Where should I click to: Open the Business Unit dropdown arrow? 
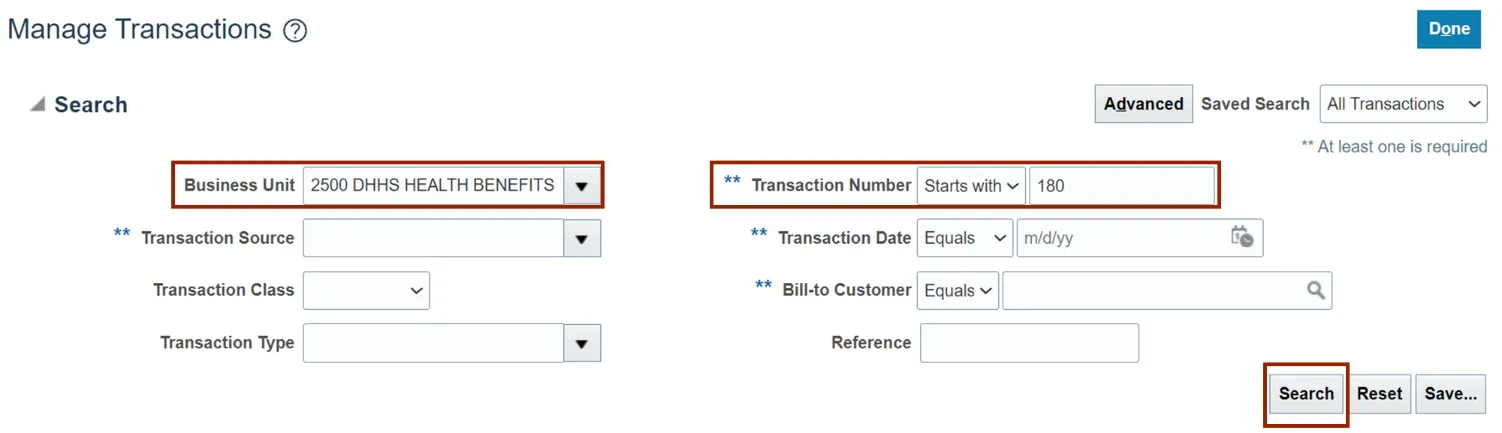(x=582, y=186)
